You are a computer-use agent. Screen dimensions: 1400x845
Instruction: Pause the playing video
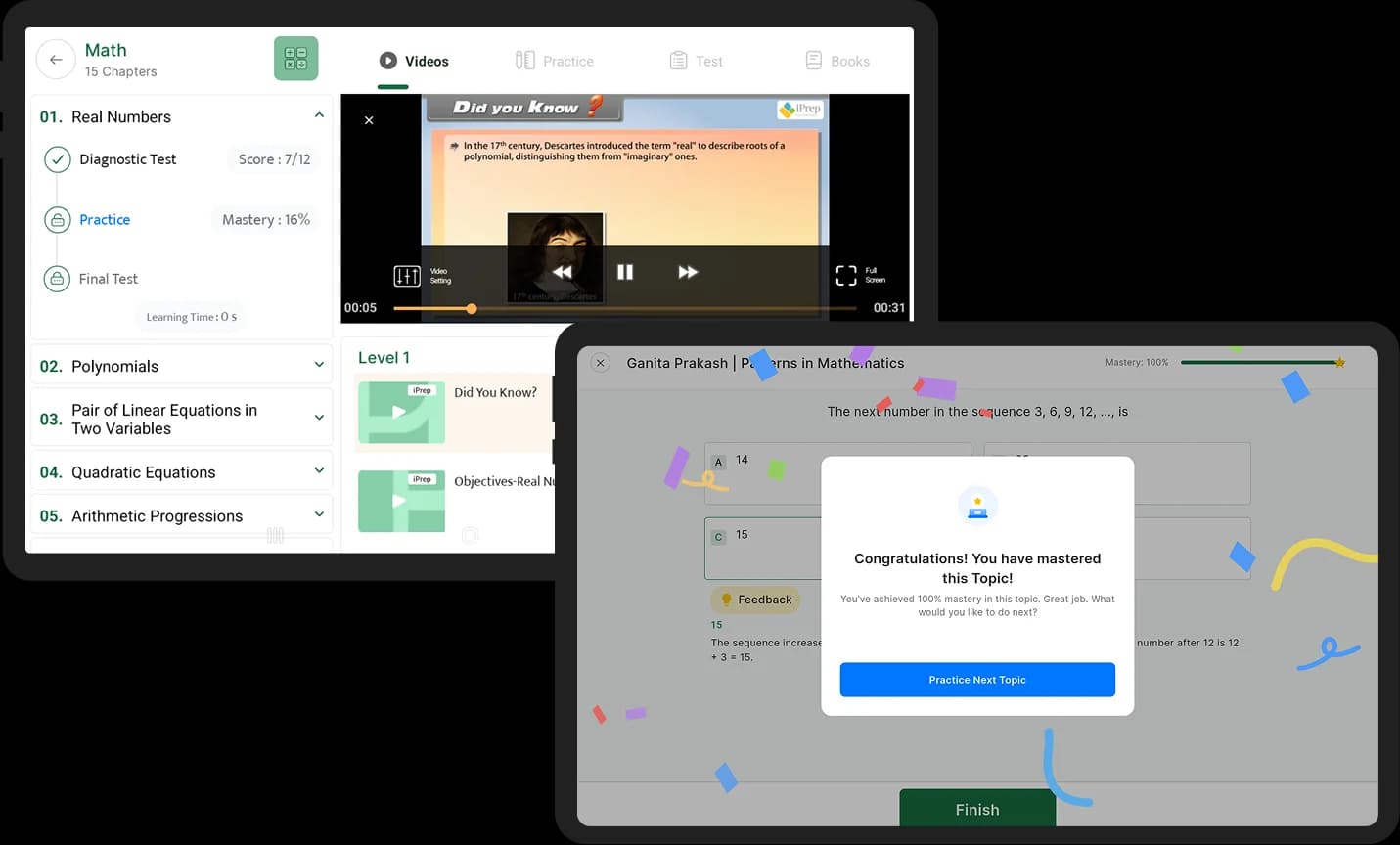625,272
